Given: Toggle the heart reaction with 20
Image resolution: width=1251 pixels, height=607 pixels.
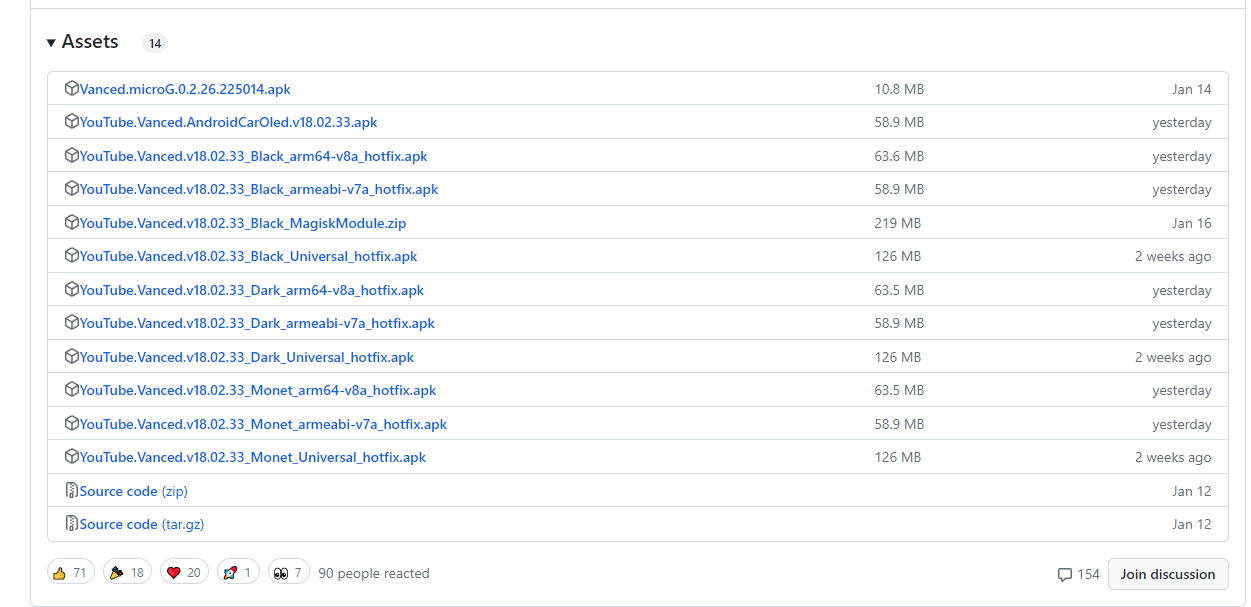Looking at the screenshot, I should point(184,573).
